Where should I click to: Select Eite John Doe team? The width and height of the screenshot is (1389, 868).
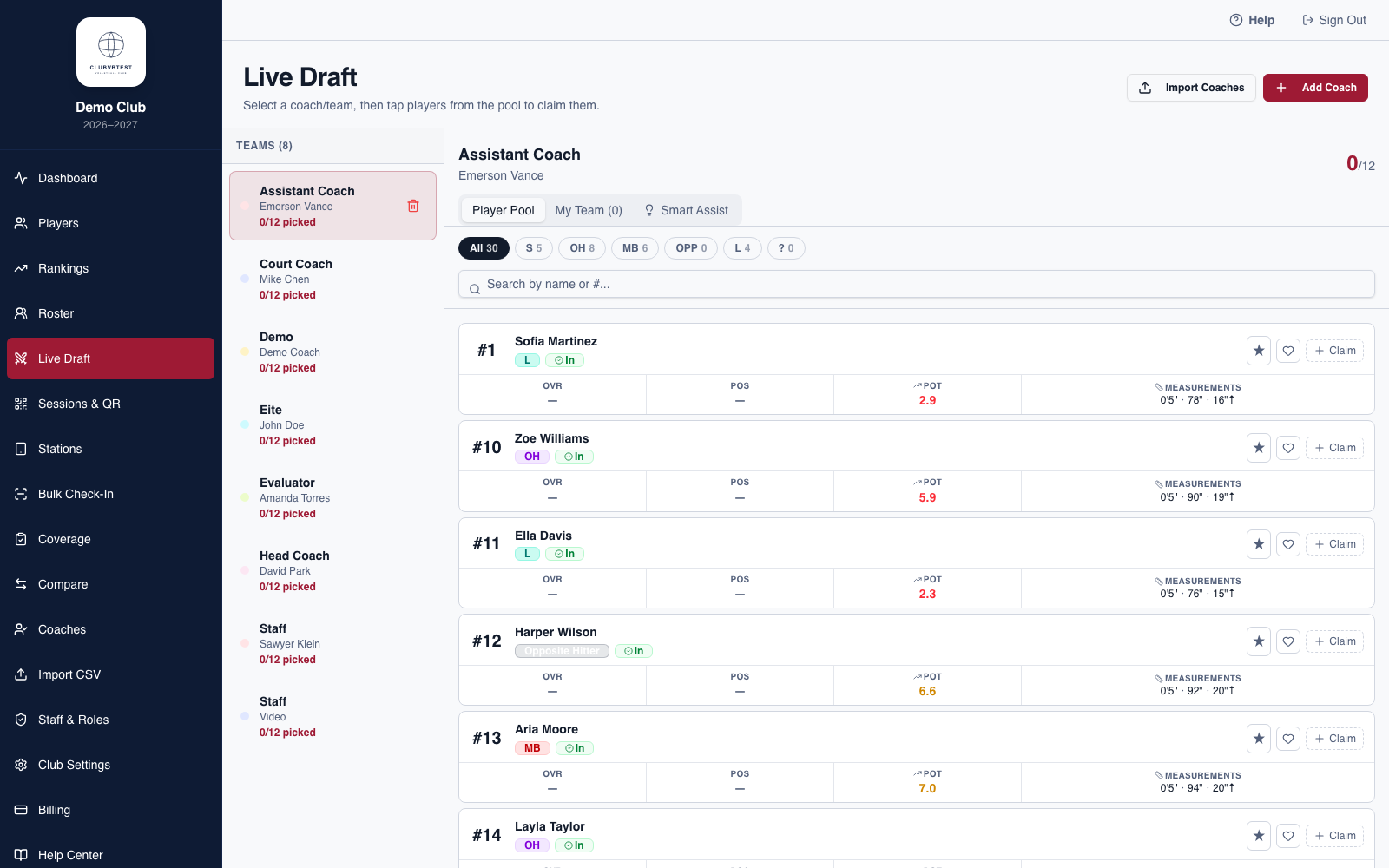[x=332, y=424]
